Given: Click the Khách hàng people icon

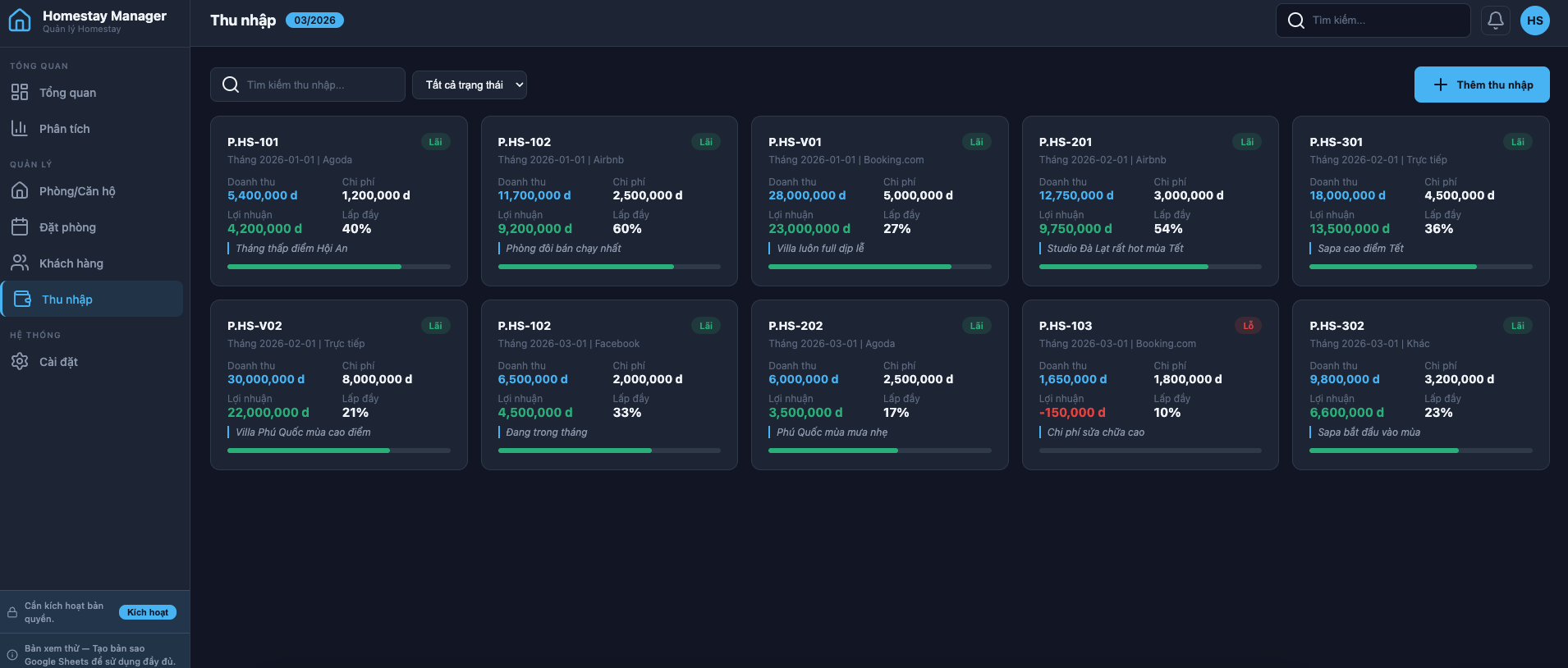Looking at the screenshot, I should tap(20, 263).
